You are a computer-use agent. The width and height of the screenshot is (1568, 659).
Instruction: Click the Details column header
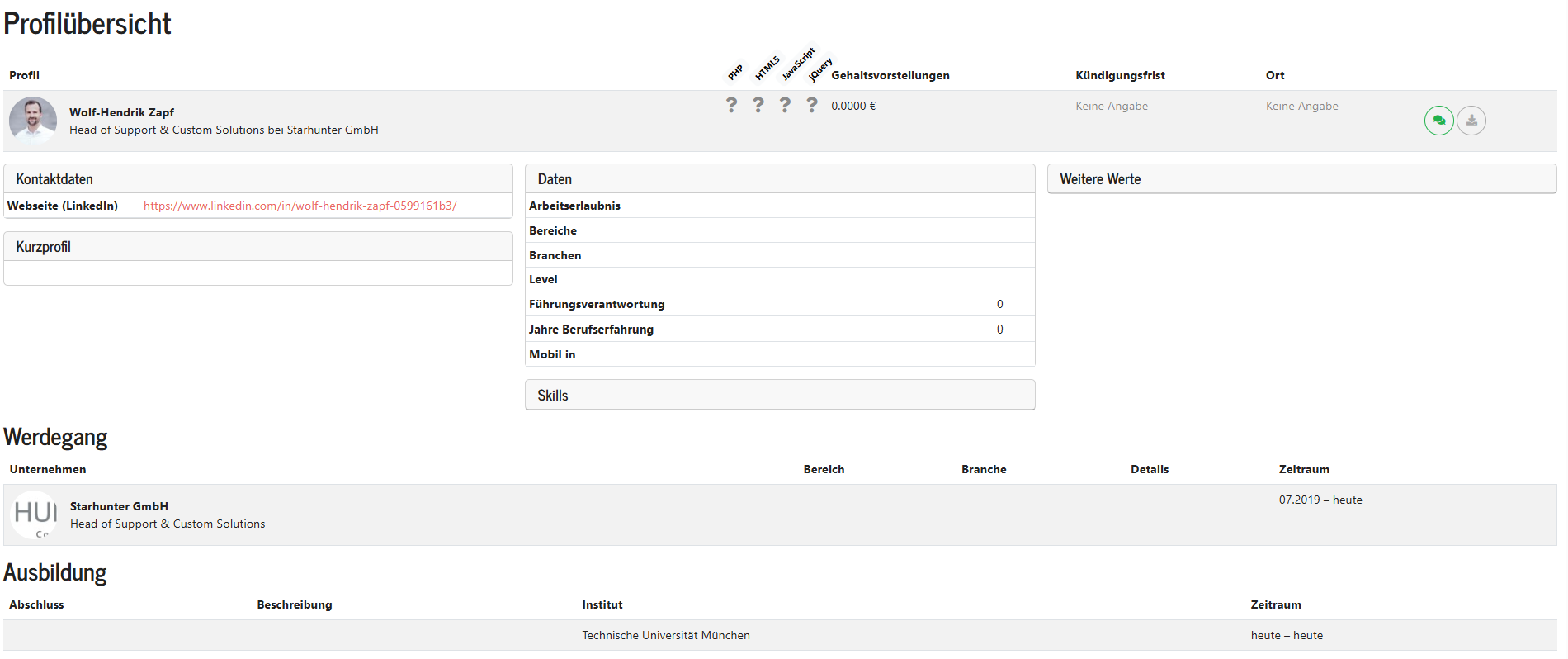coord(1150,469)
